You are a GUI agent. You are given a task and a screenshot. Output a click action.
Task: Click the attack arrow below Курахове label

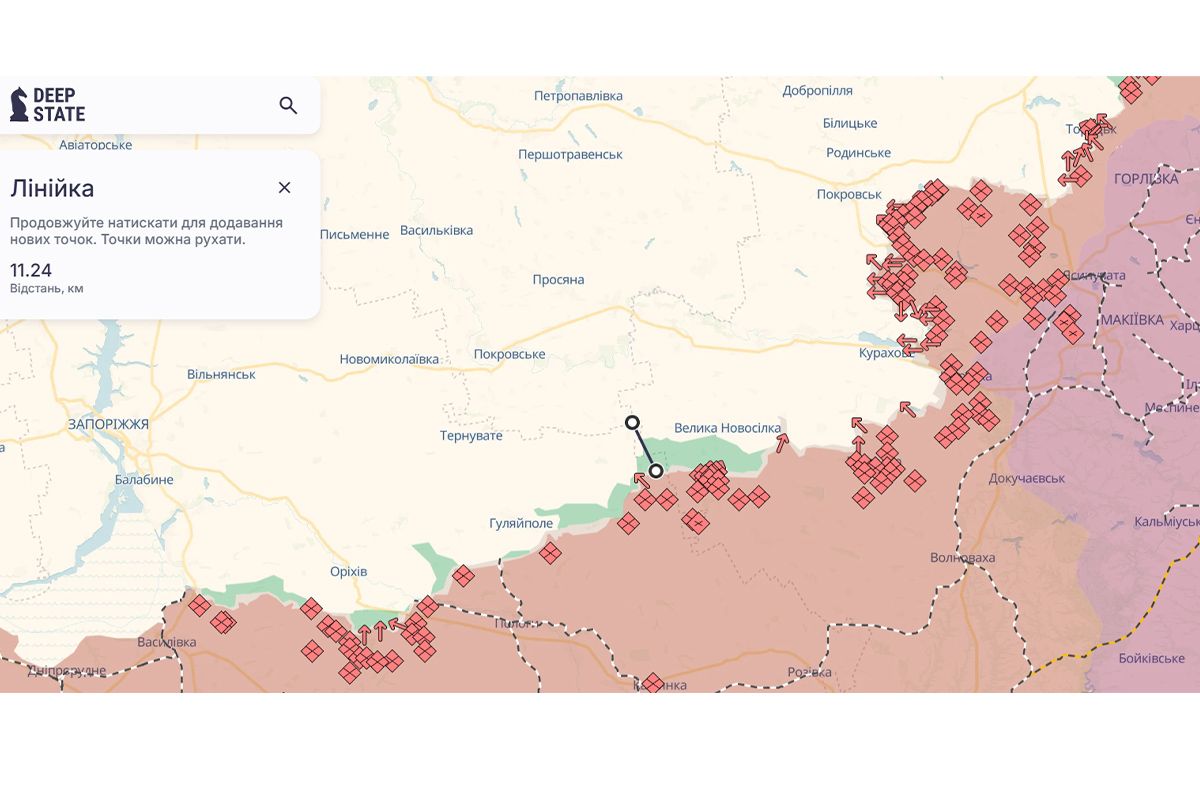907,407
